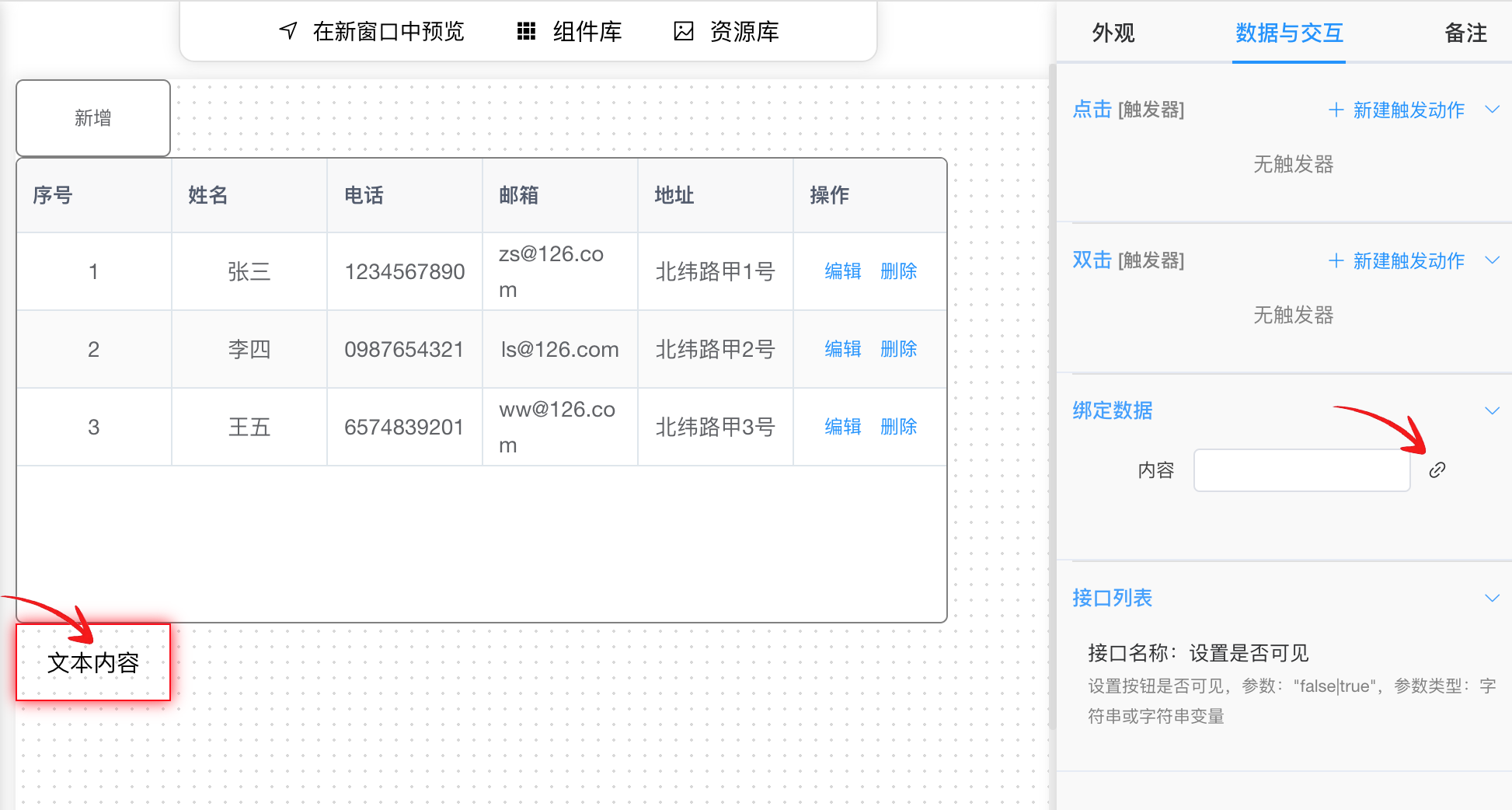Click the 操作 column header
The width and height of the screenshot is (1512, 810).
point(870,195)
